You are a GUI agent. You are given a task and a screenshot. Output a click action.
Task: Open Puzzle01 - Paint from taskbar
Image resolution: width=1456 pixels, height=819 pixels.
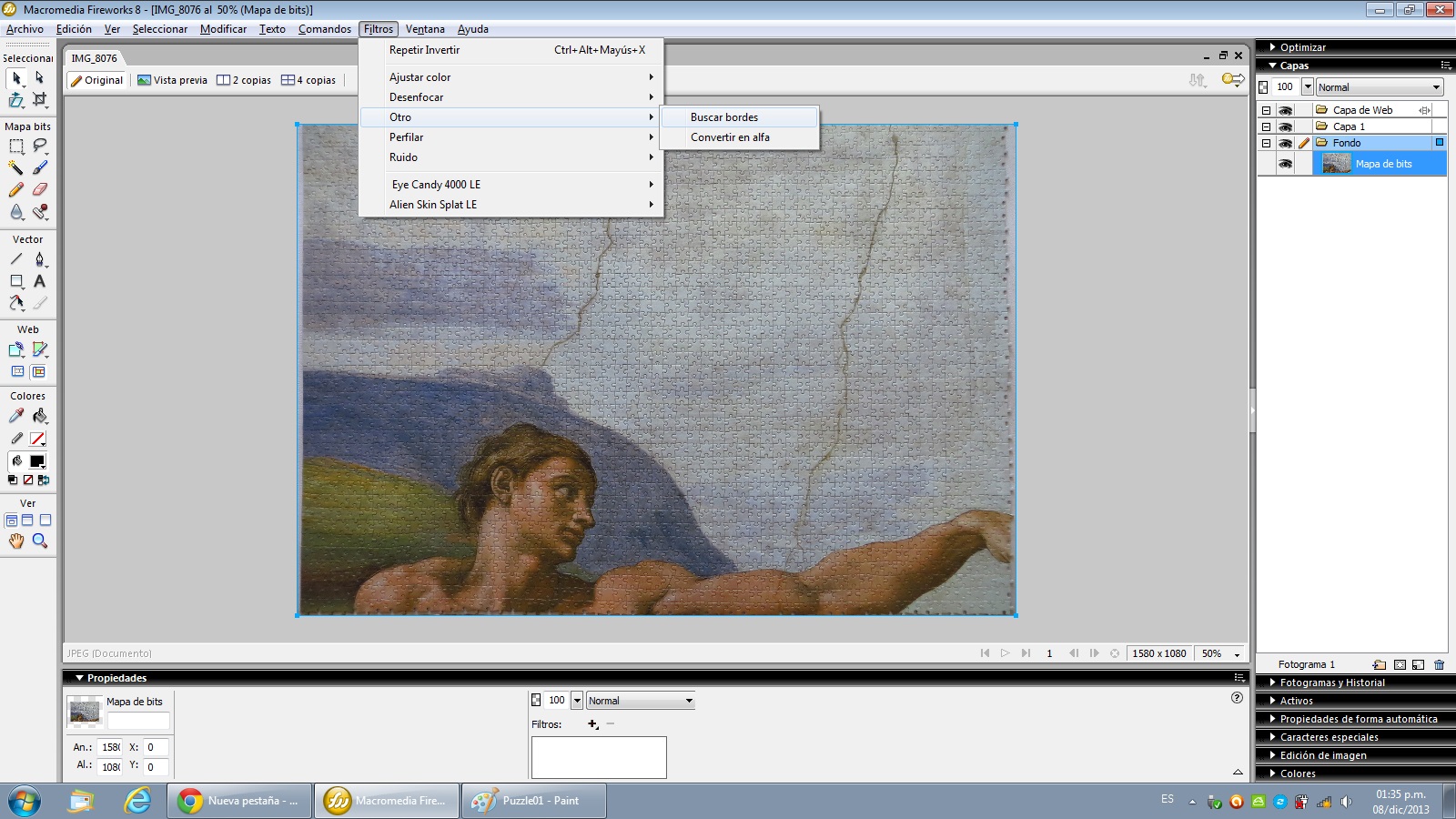[533, 801]
